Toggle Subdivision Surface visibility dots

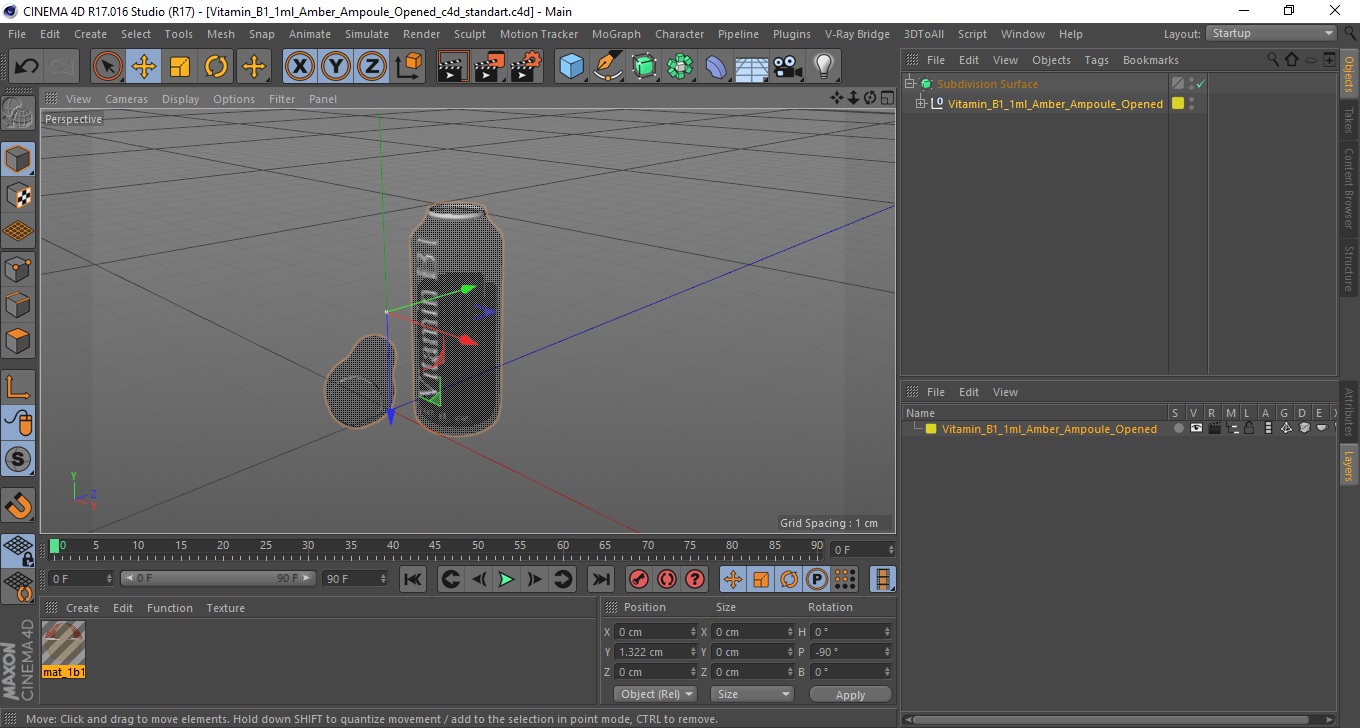click(x=1191, y=84)
